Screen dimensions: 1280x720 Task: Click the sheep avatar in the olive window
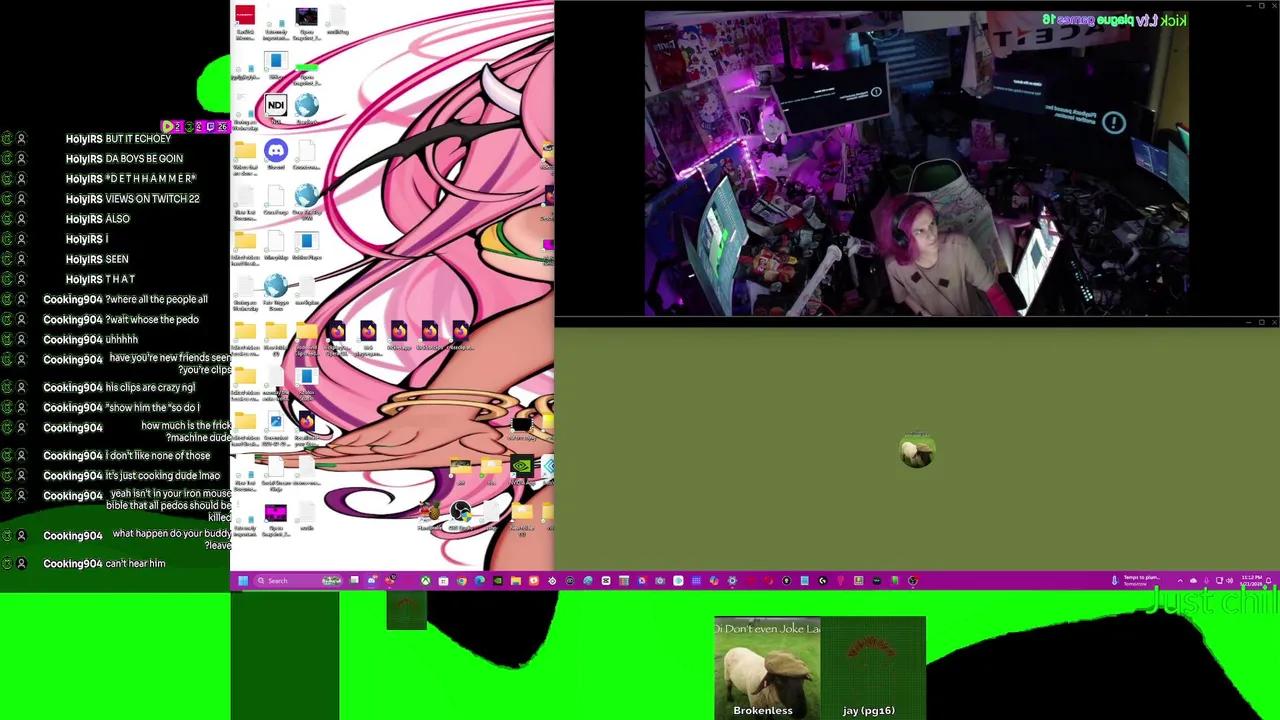click(x=917, y=453)
